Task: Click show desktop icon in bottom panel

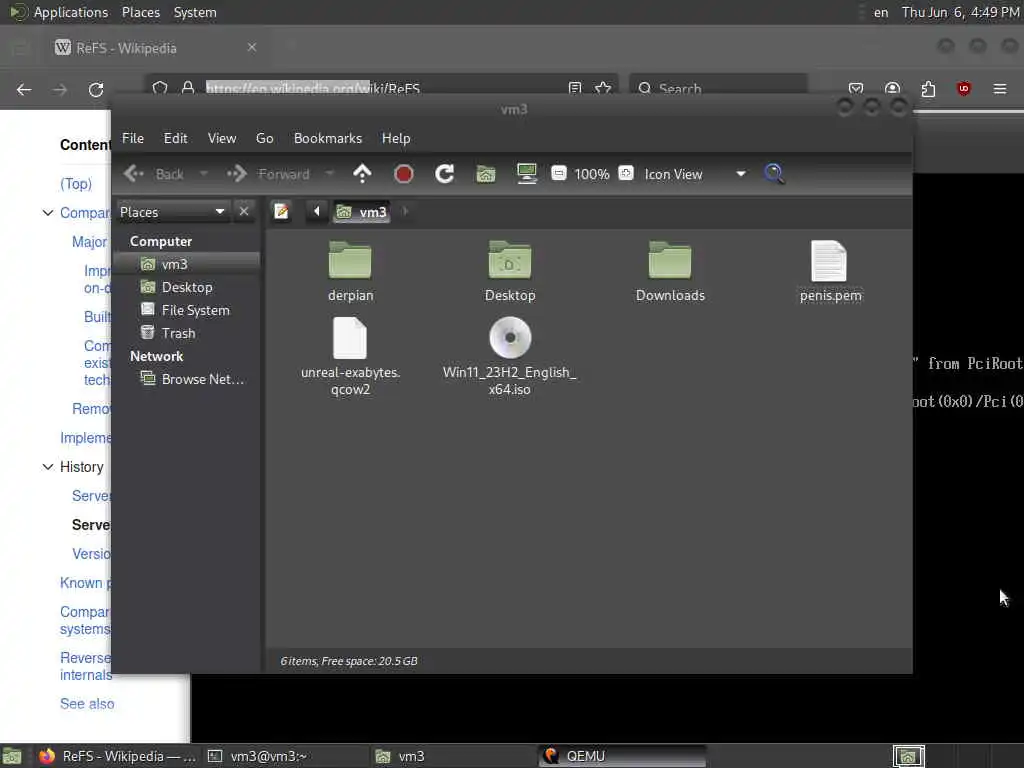Action: (12, 757)
